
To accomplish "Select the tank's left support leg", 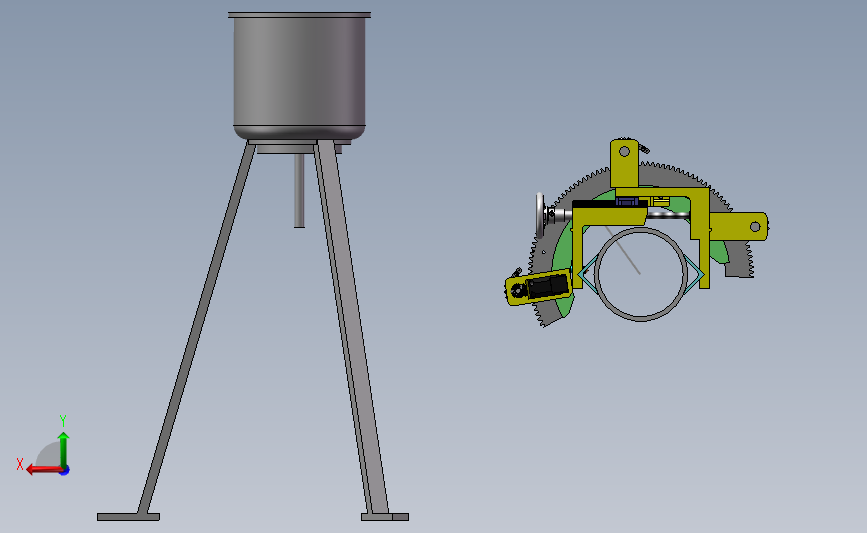I will point(196,328).
